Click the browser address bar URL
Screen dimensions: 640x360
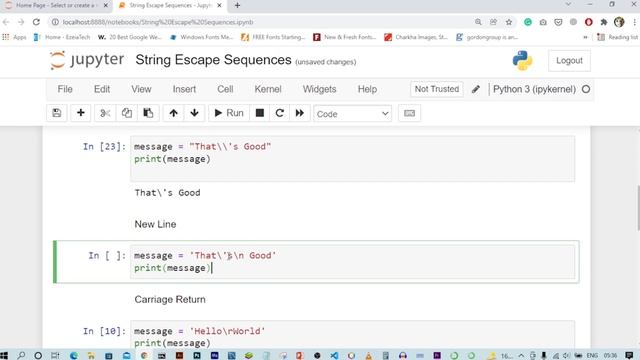[x=158, y=22]
